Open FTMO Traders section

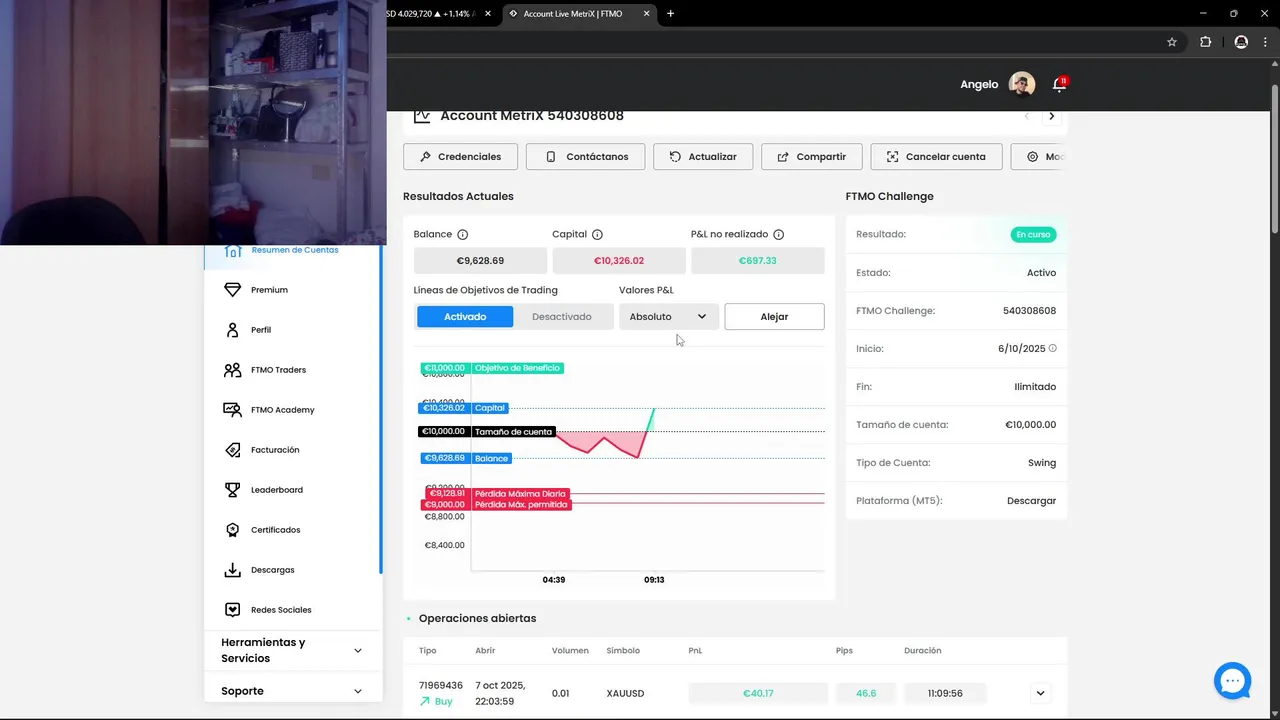click(278, 370)
